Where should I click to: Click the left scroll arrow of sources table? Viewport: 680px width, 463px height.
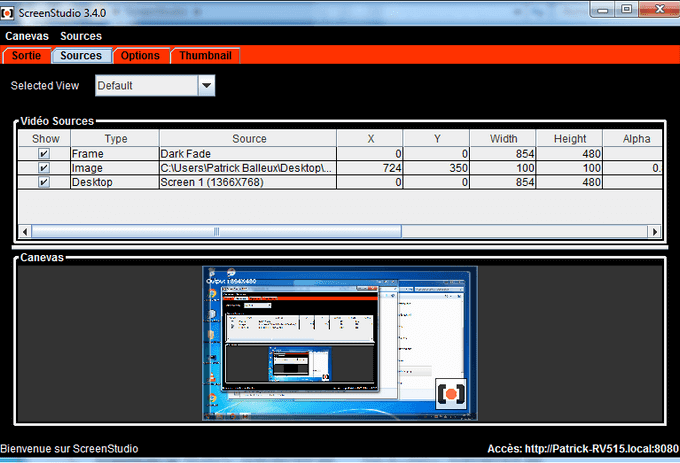pos(25,232)
